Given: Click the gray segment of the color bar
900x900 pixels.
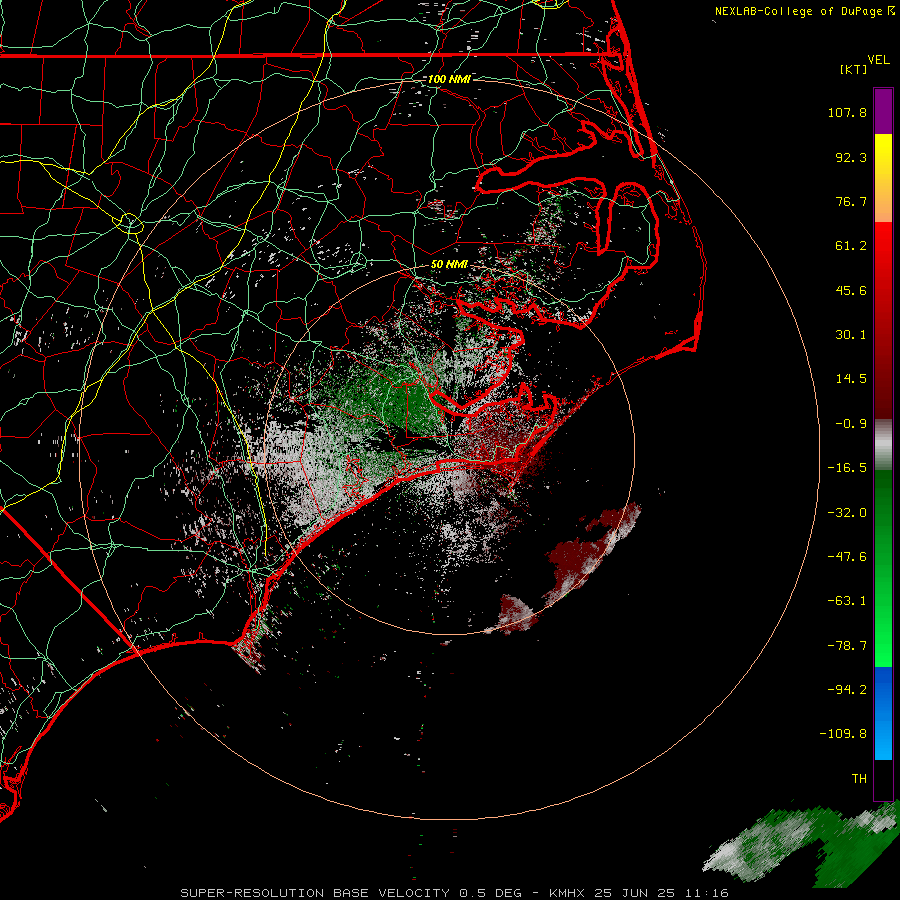Looking at the screenshot, I should coord(883,445).
